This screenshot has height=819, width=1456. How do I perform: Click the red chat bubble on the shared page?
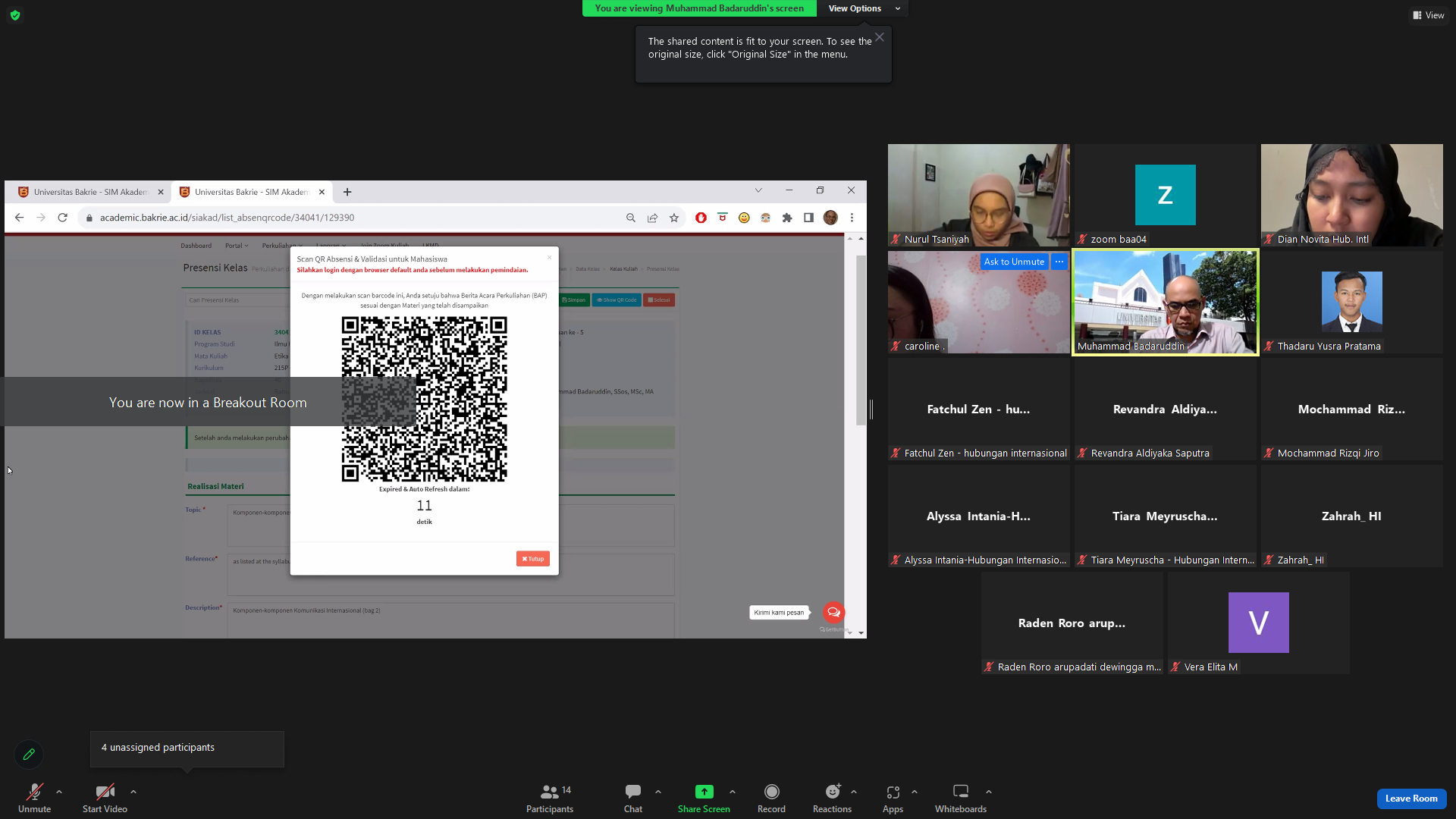click(833, 612)
